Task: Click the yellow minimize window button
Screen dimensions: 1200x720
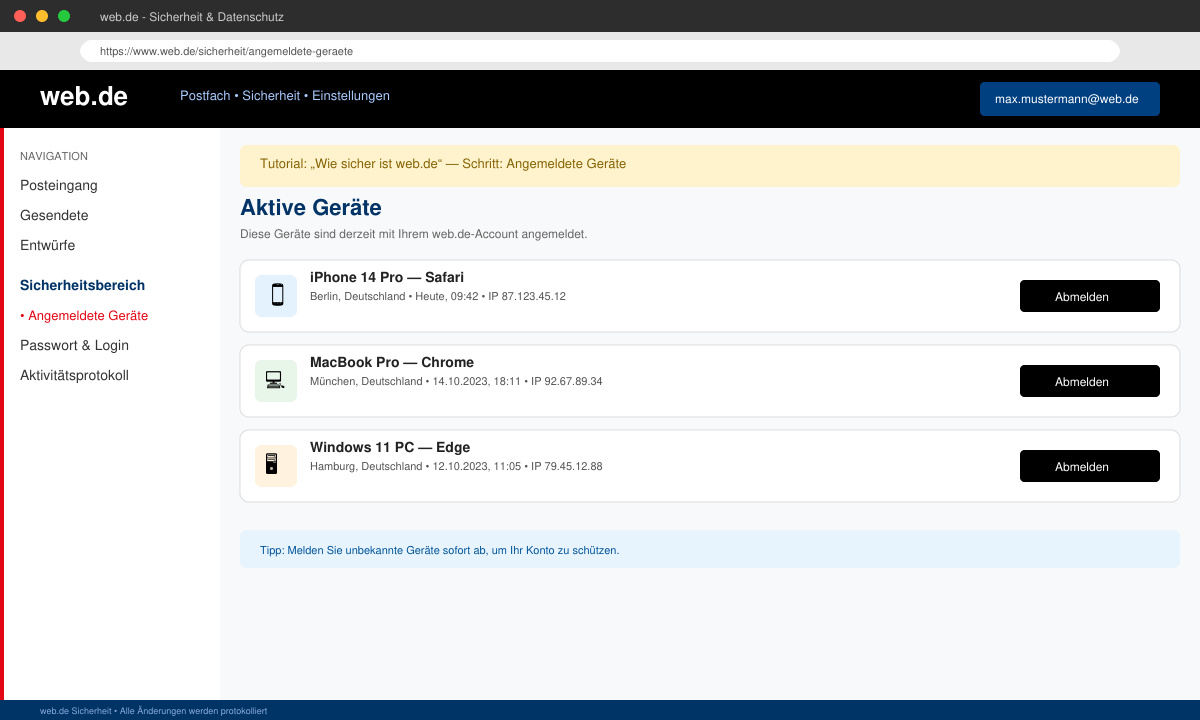Action: 42,16
